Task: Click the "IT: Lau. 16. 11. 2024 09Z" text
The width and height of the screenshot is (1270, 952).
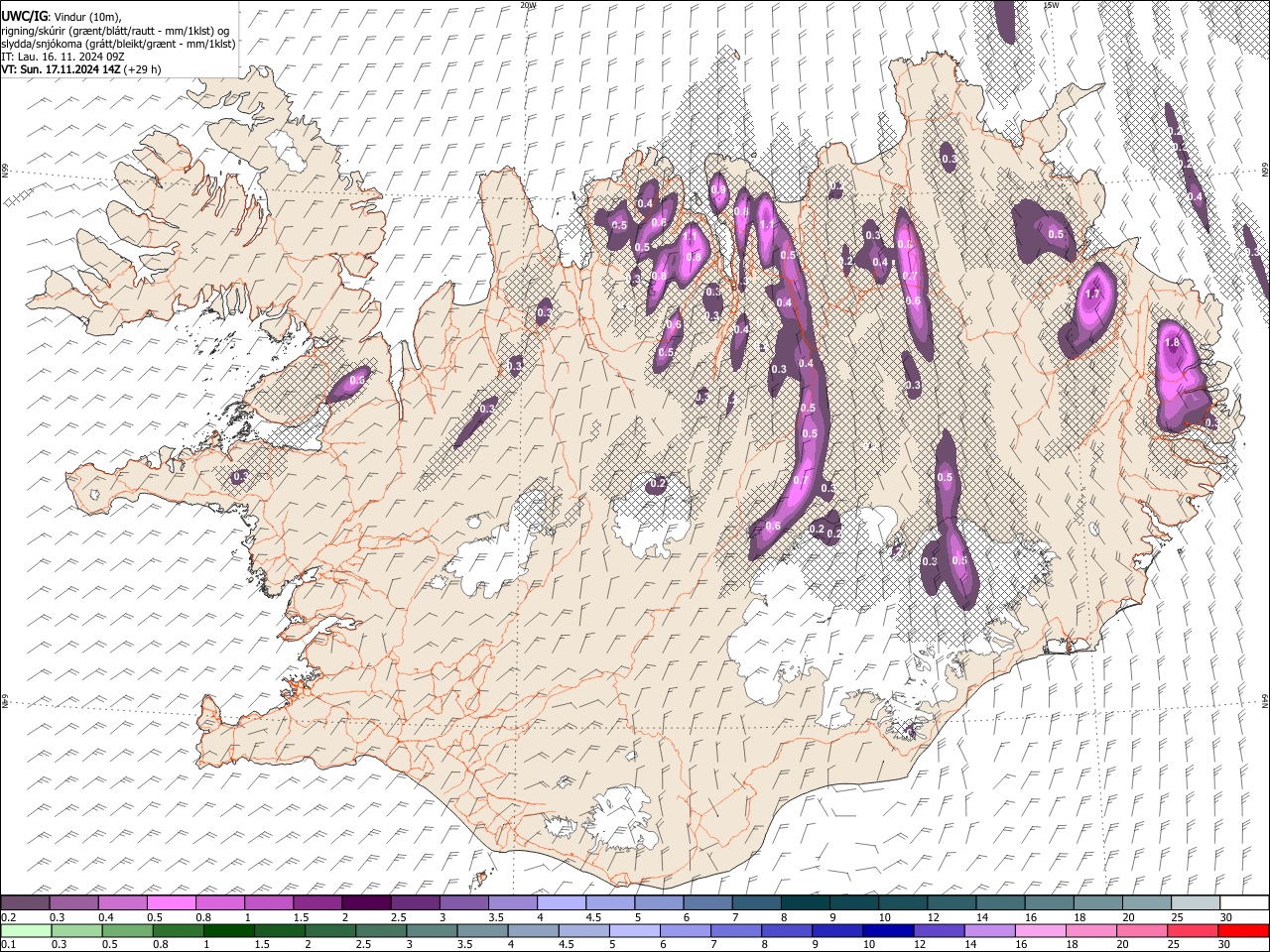Action: coord(63,57)
